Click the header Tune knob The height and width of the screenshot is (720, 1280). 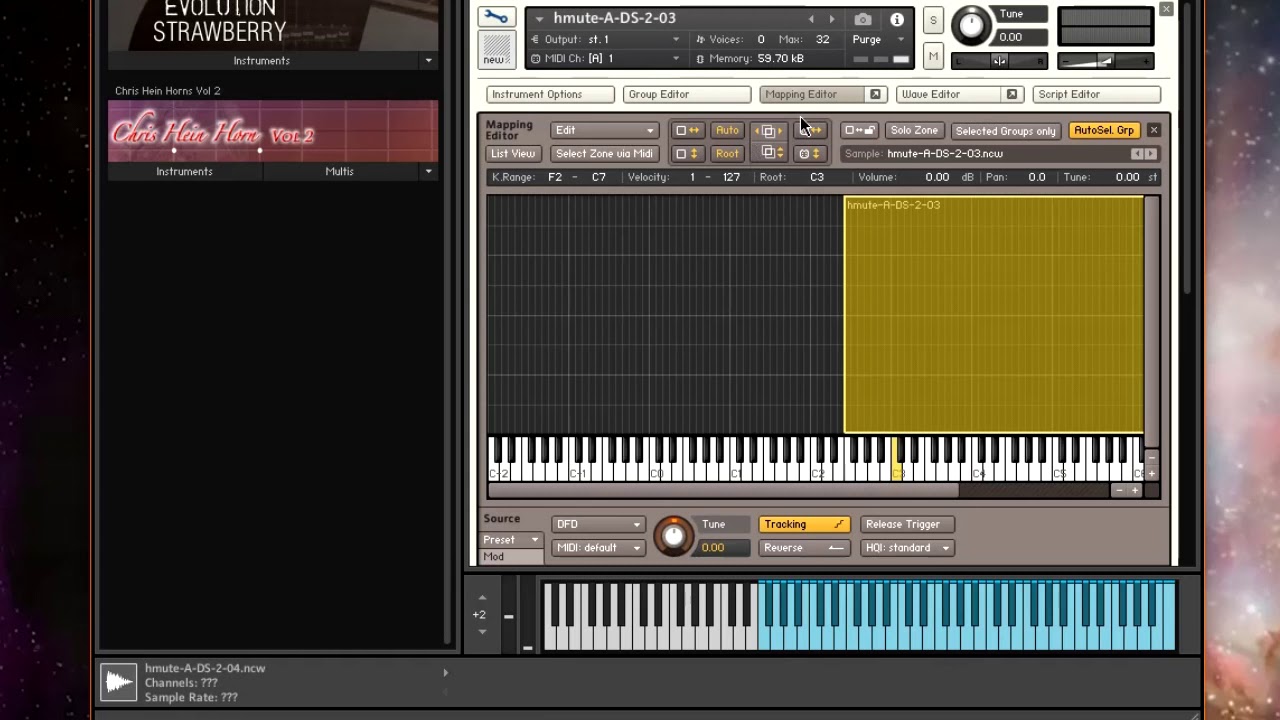971,26
